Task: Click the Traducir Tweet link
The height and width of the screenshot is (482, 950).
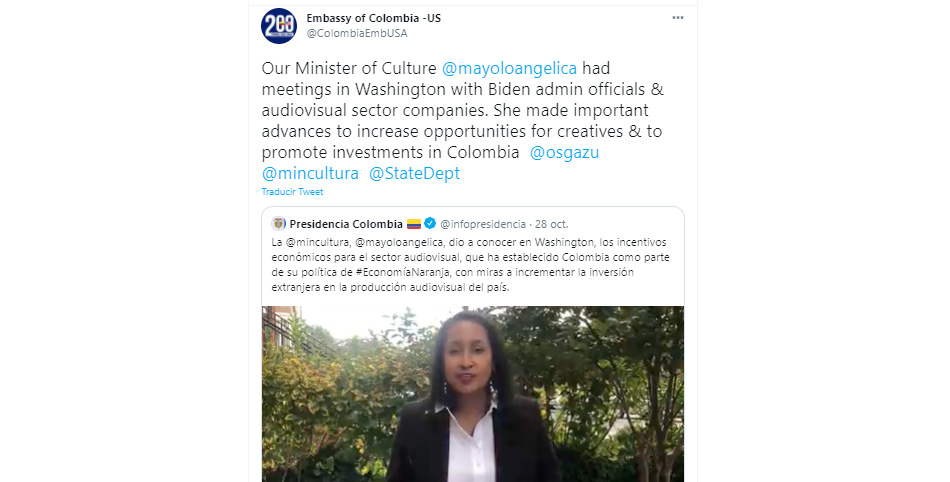Action: [x=292, y=191]
